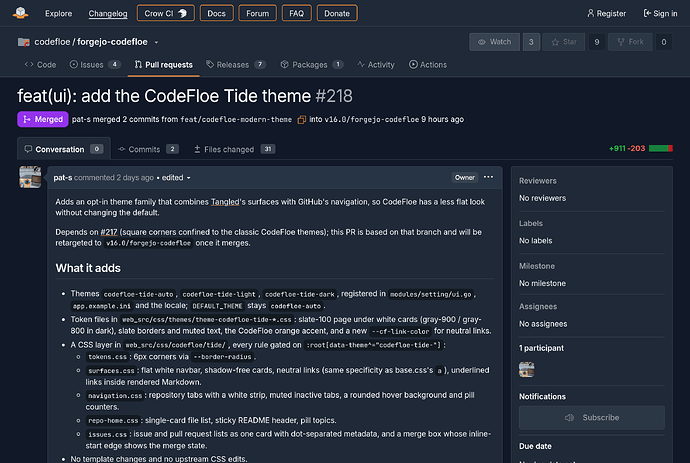
Task: Click the '+911 -203' diff count
Action: click(627, 148)
